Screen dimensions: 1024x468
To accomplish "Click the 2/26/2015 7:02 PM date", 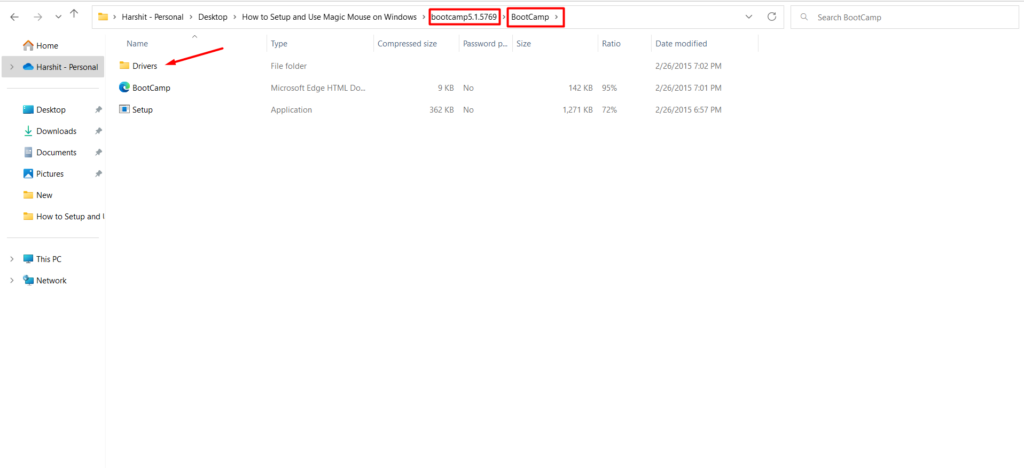I will (688, 66).
